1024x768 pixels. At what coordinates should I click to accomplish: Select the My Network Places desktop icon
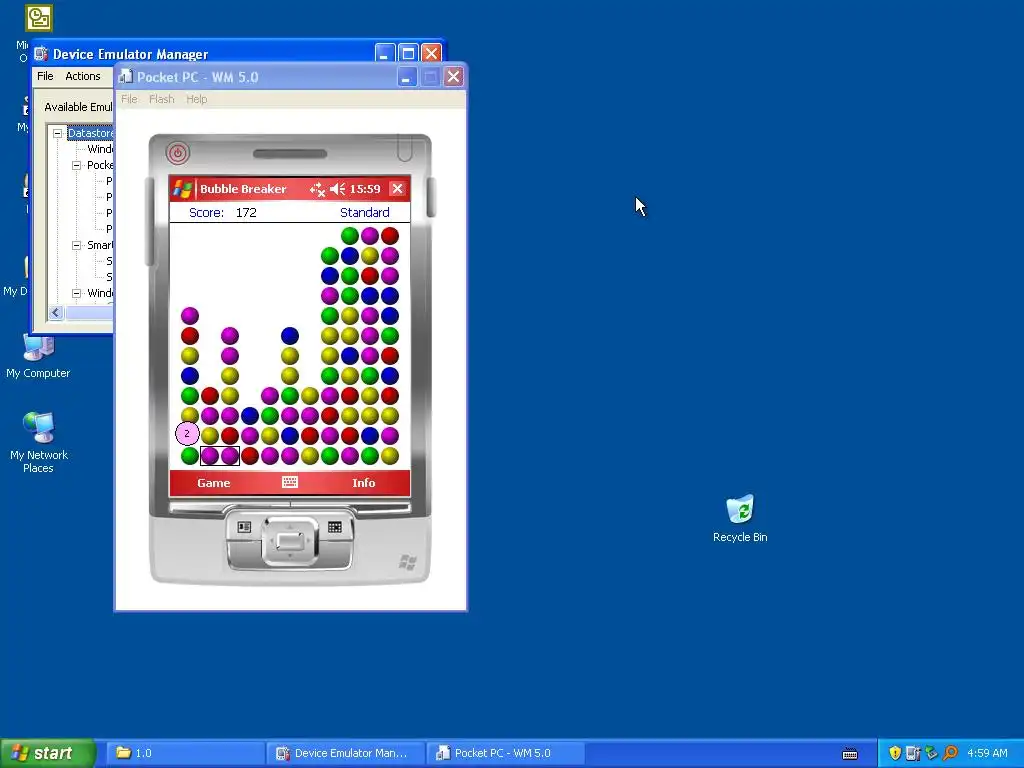(x=39, y=442)
